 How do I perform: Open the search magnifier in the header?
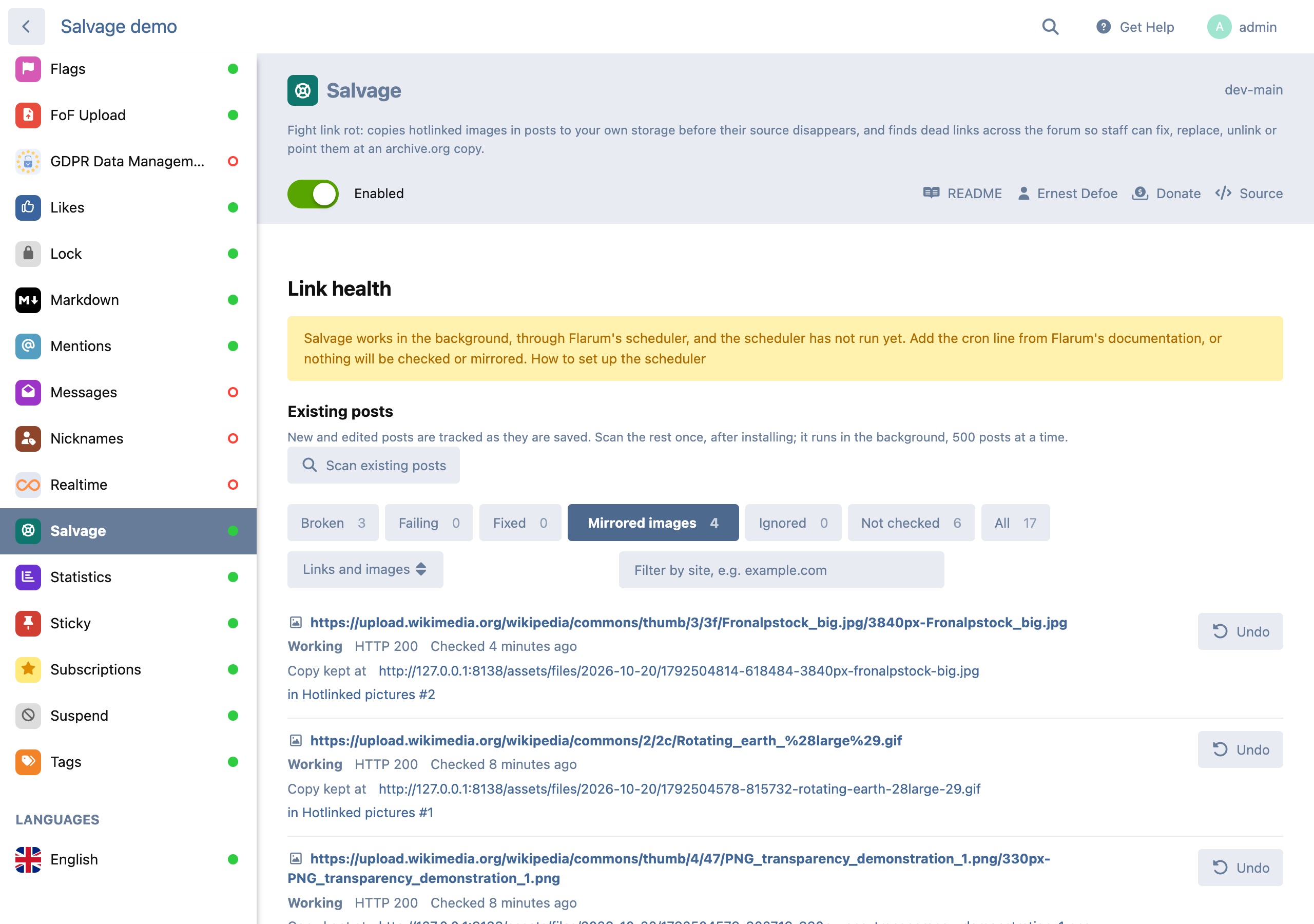click(x=1050, y=27)
